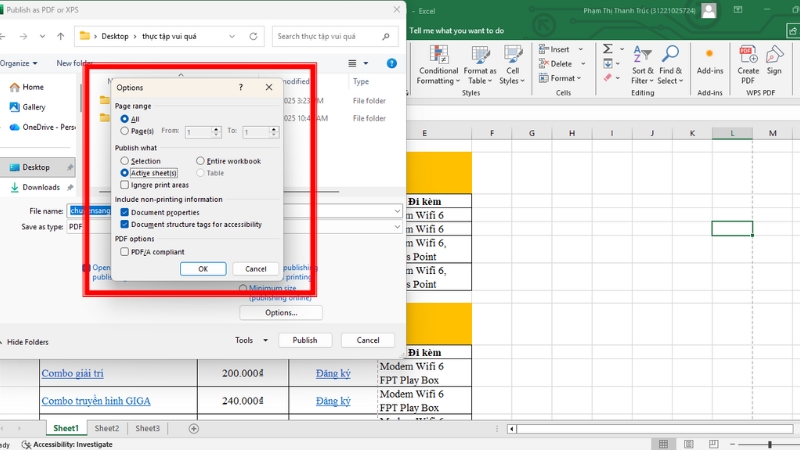Expand the Format dropdown in Cells group

point(563,78)
